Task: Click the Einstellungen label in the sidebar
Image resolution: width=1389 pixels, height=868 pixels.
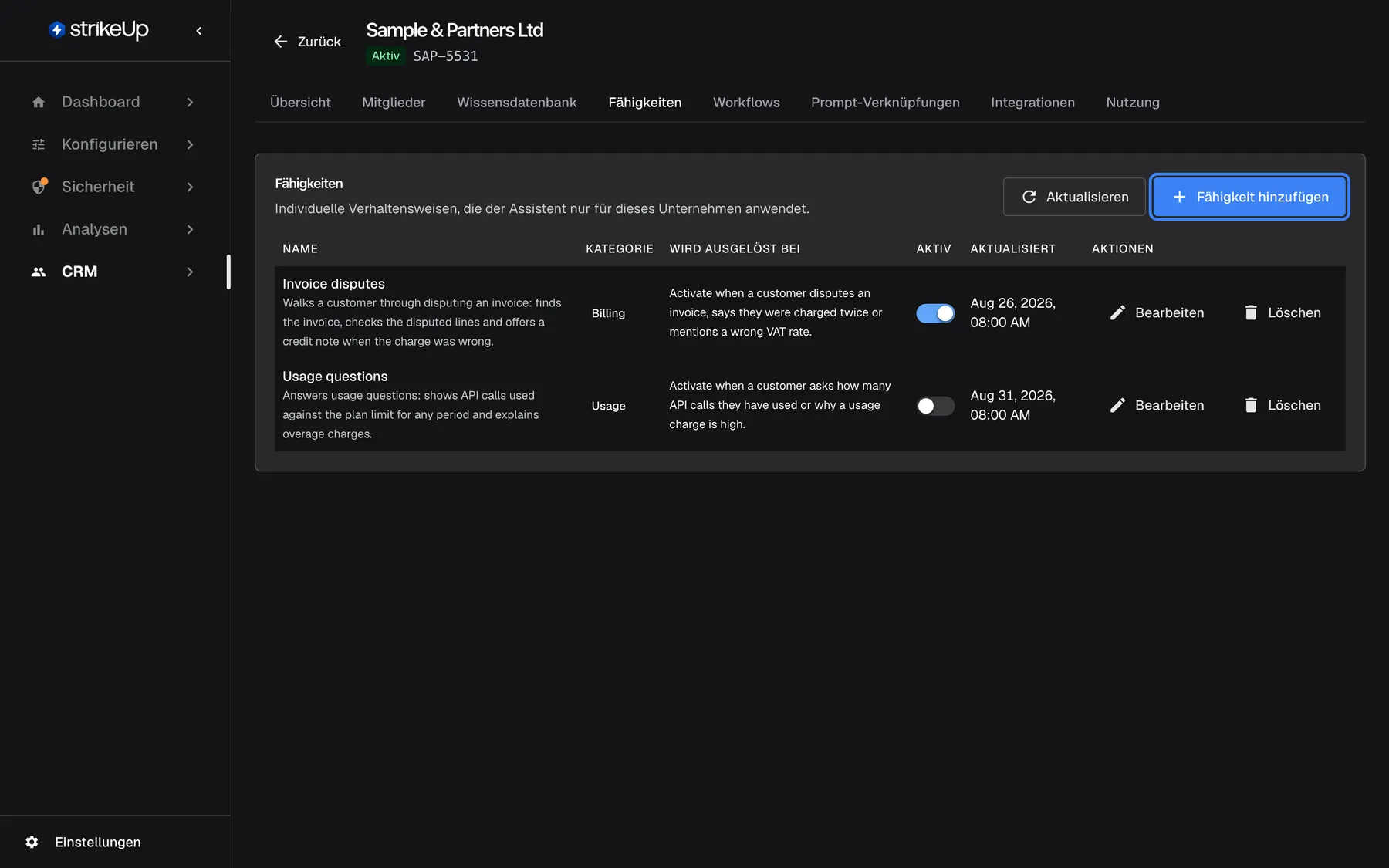Action: click(98, 842)
